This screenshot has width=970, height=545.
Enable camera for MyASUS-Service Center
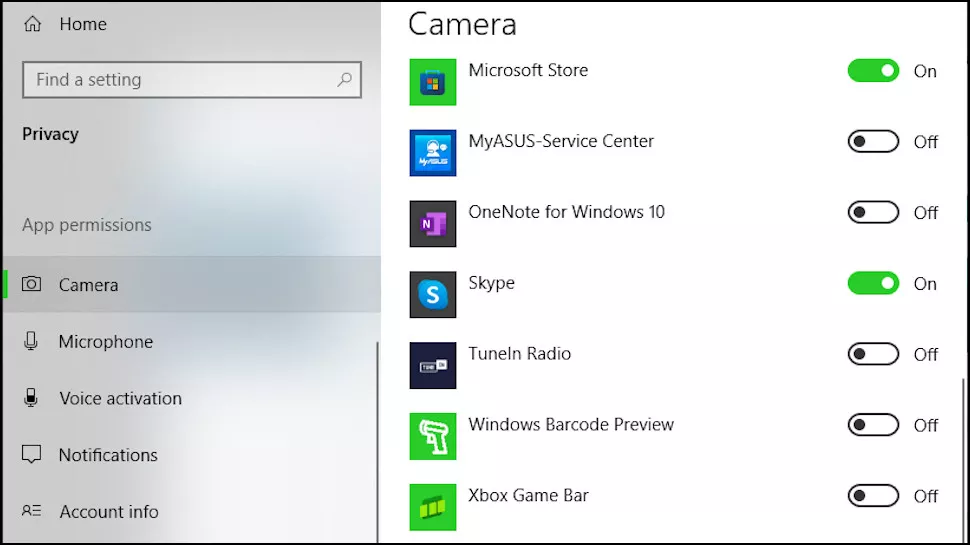click(x=873, y=142)
